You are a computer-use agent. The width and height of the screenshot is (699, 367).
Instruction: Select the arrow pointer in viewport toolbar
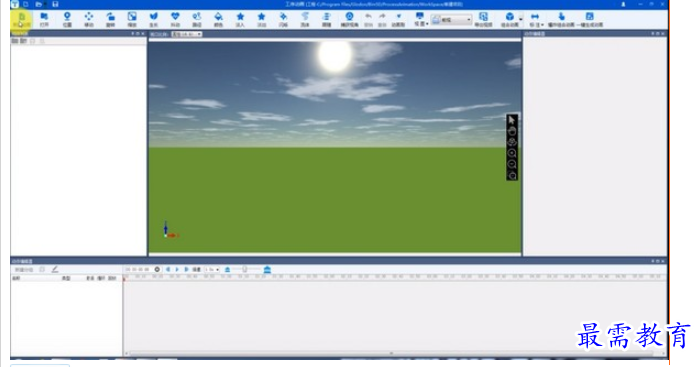pos(512,120)
